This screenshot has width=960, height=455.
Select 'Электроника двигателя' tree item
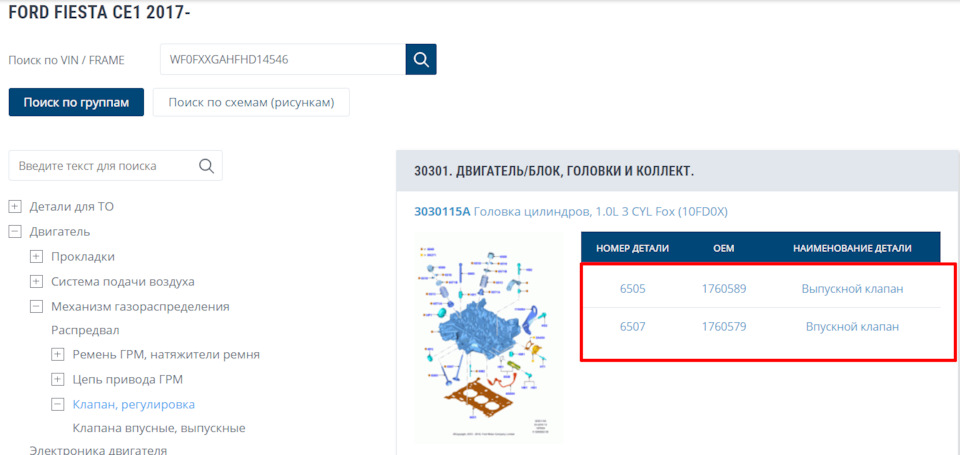(98, 451)
